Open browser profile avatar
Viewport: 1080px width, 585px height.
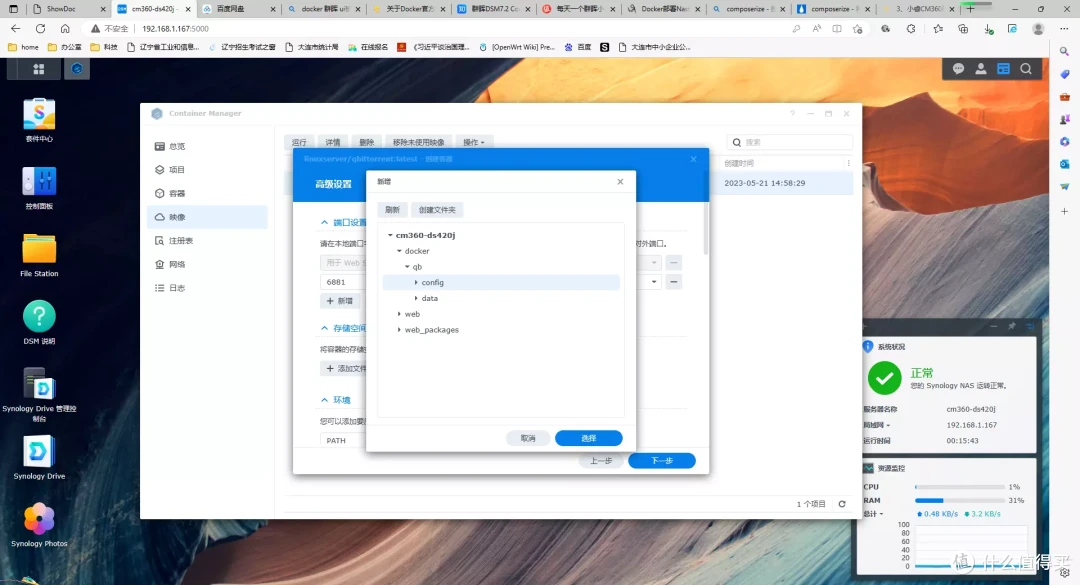(1038, 29)
